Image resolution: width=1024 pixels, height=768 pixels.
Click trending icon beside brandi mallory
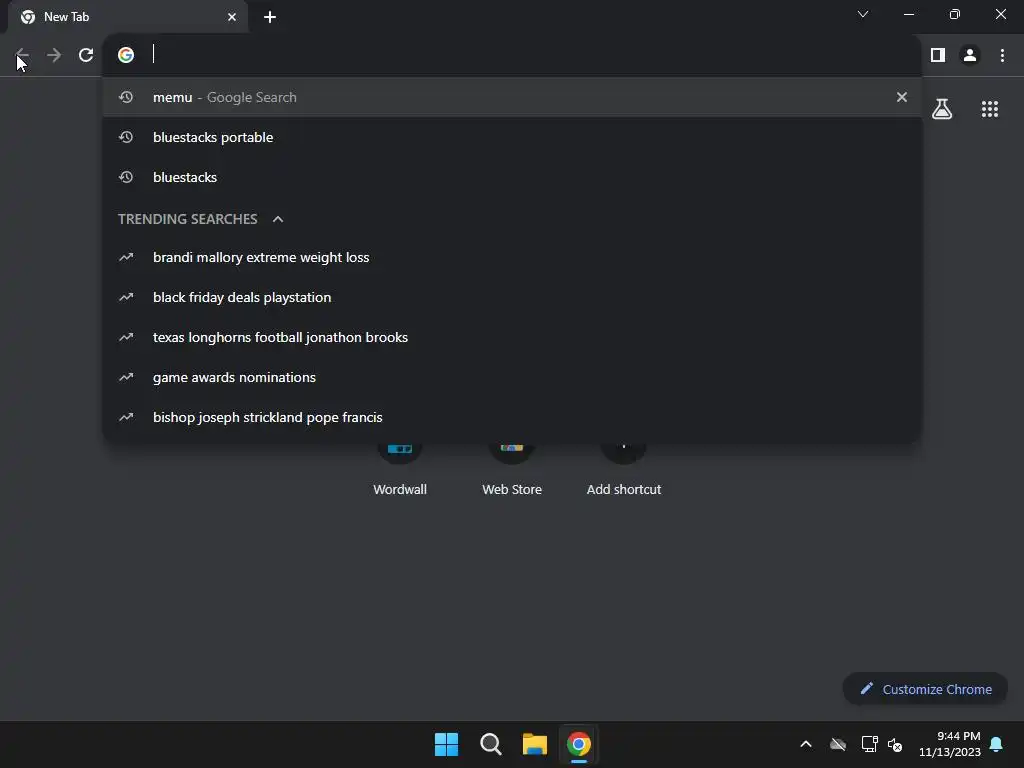click(x=126, y=257)
